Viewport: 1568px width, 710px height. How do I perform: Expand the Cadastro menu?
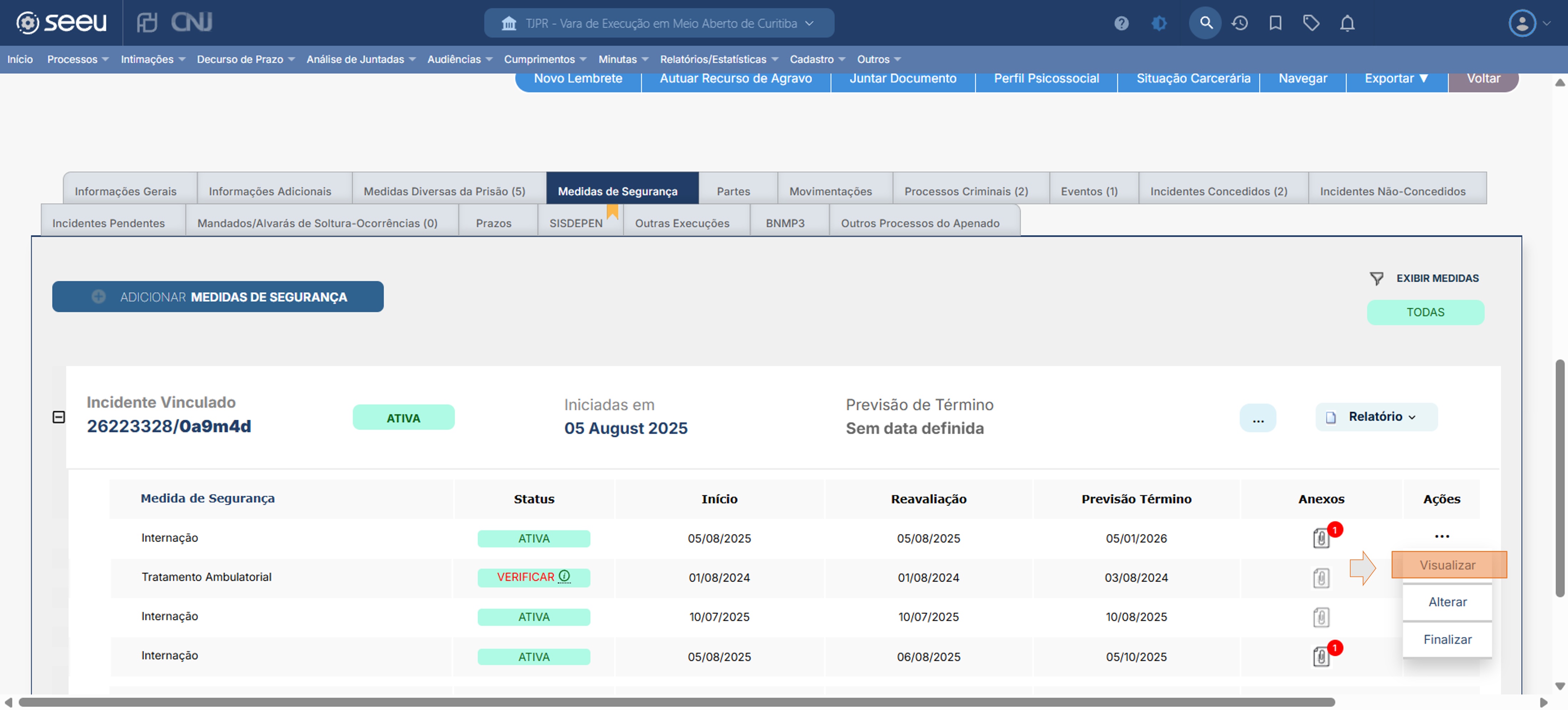click(x=817, y=59)
